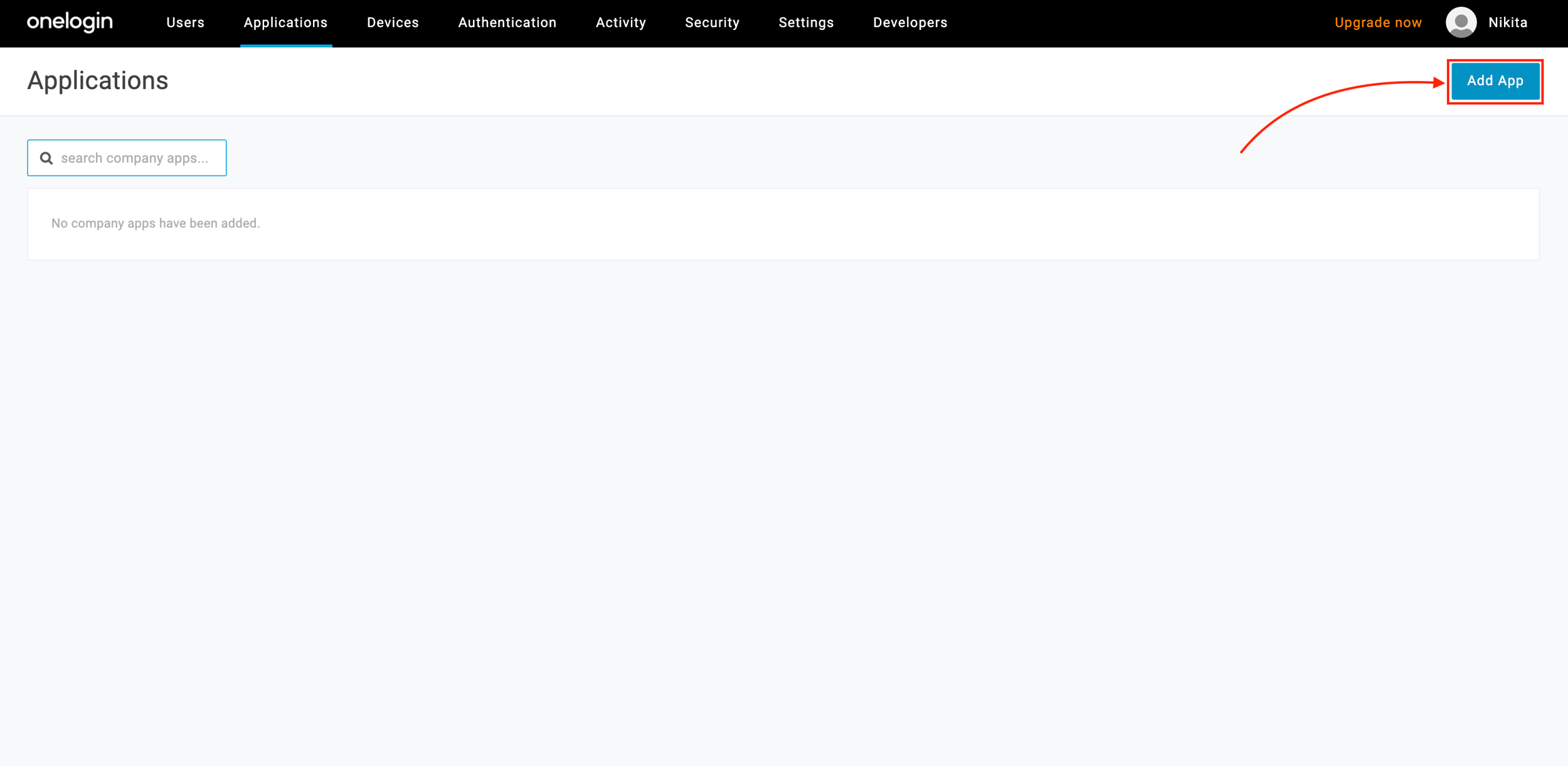Click the Applications page heading
1568x766 pixels.
97,80
